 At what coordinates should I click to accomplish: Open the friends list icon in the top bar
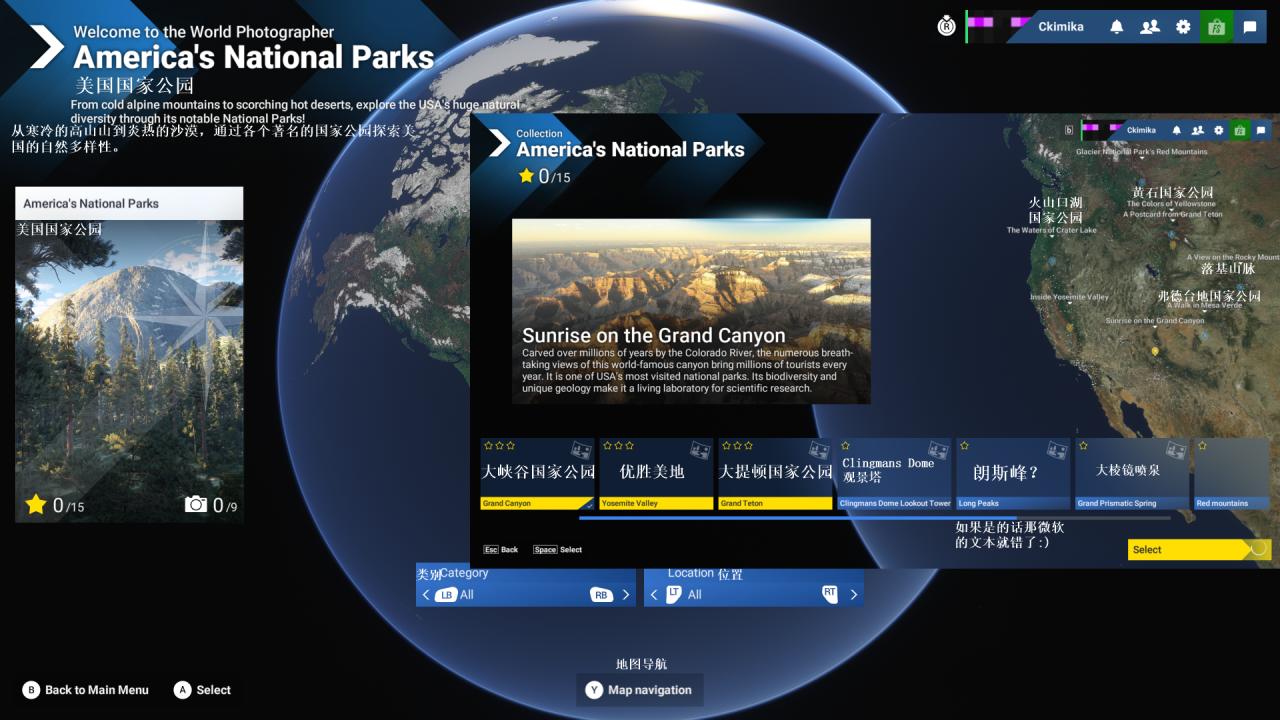coord(1150,27)
